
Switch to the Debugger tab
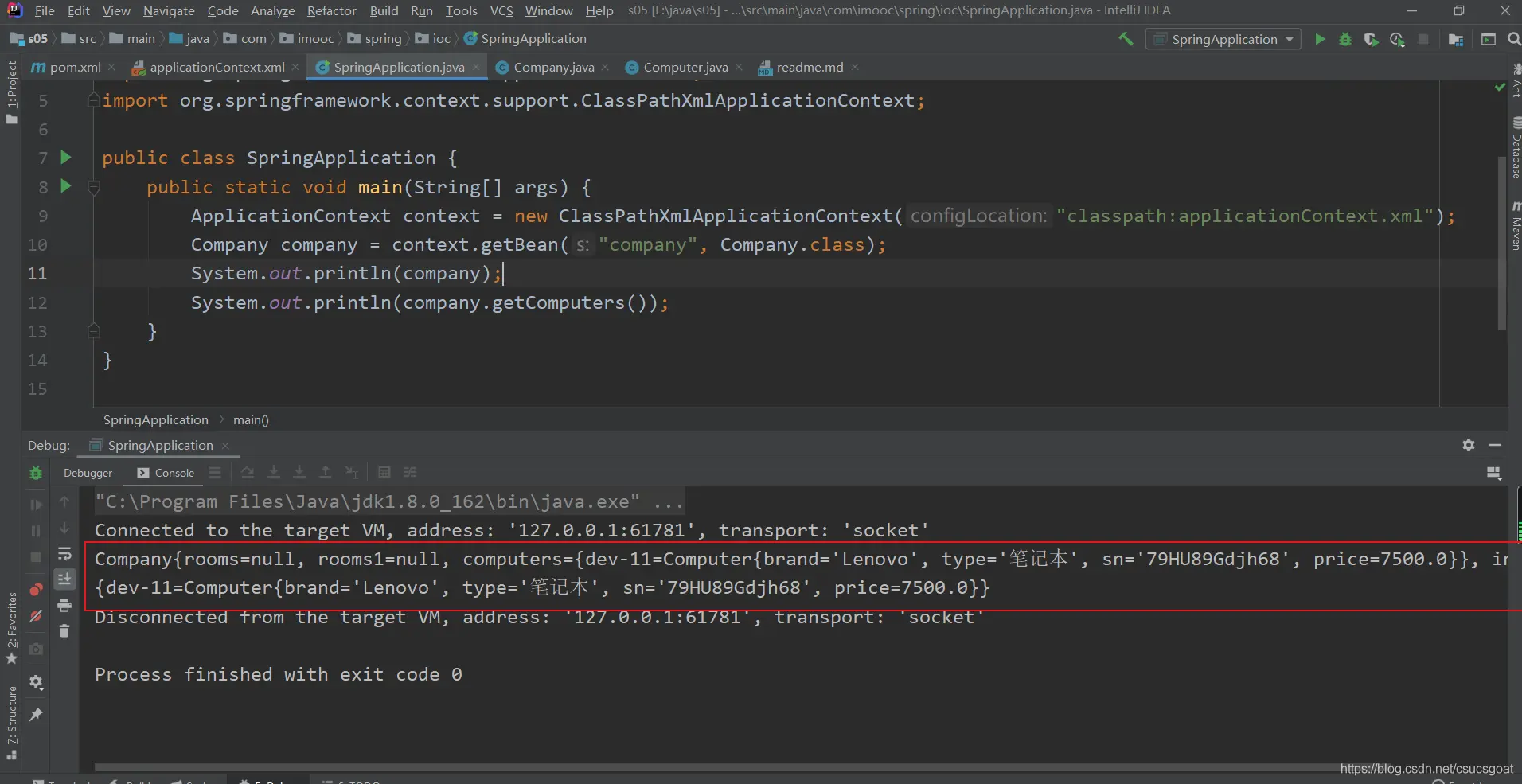(x=88, y=473)
